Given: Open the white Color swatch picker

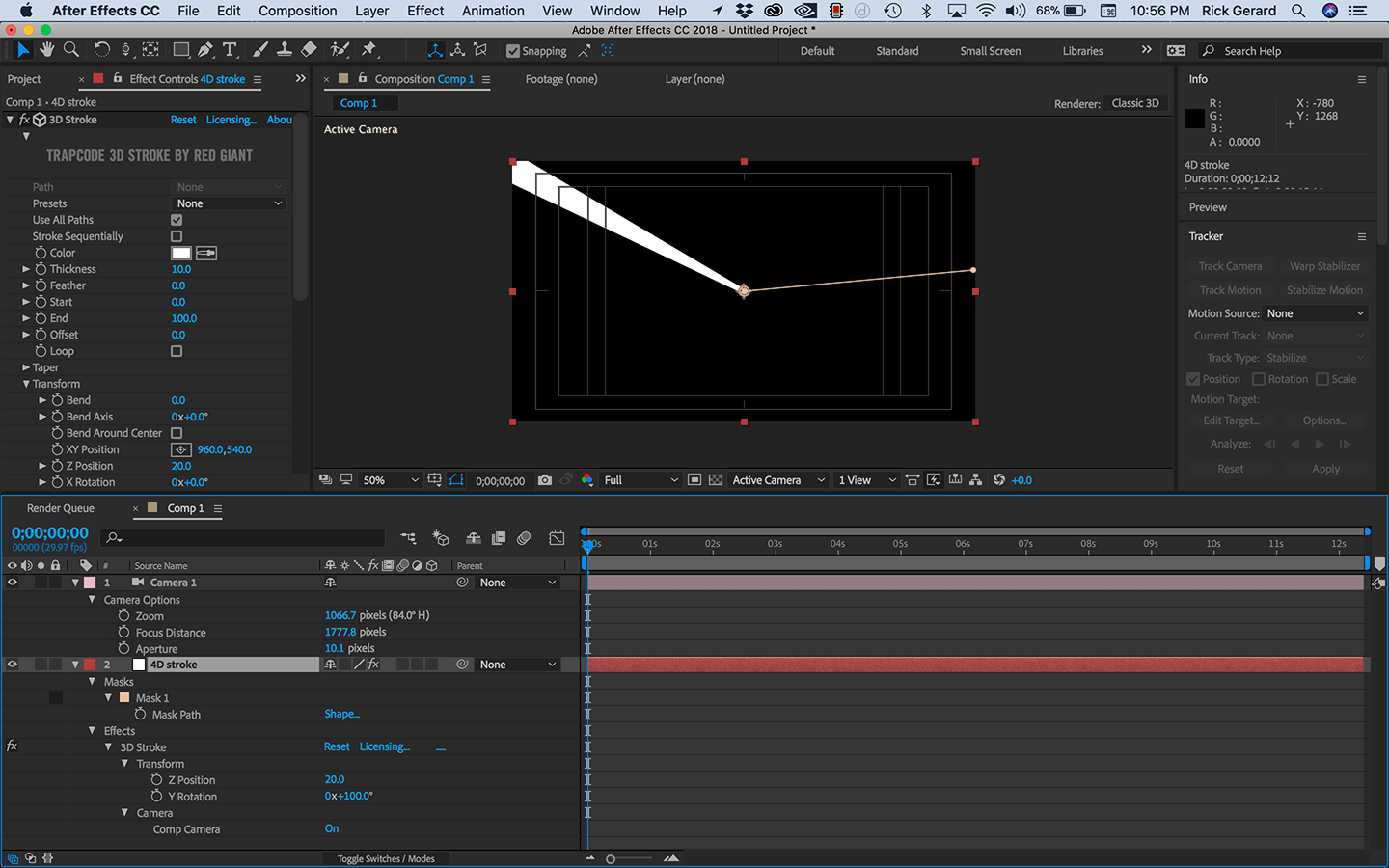Looking at the screenshot, I should [181, 253].
